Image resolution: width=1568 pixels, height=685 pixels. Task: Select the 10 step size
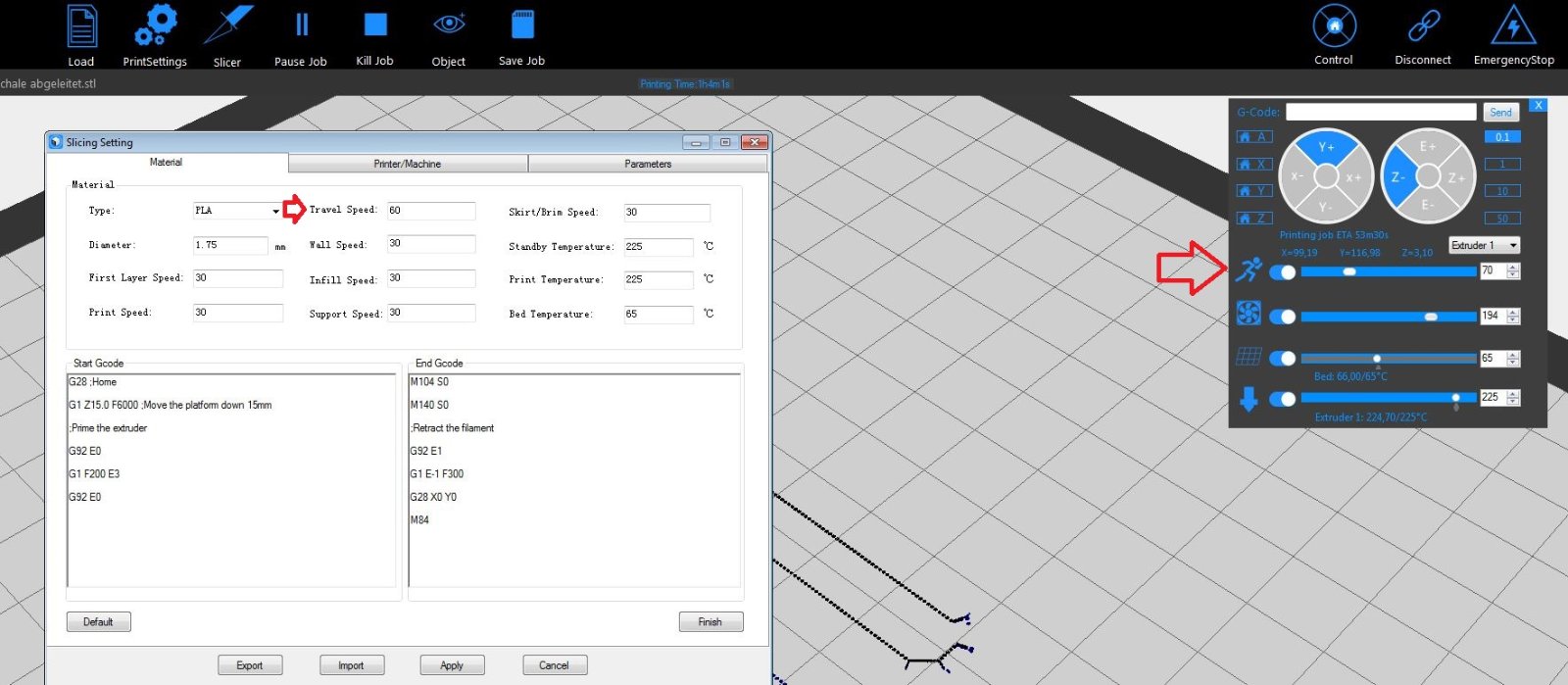pyautogui.click(x=1502, y=191)
